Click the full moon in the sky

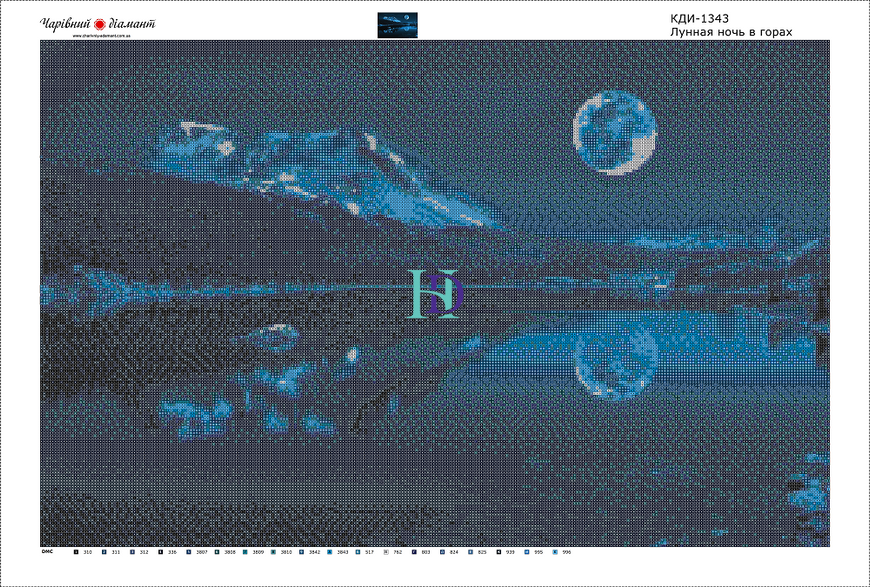615,133
